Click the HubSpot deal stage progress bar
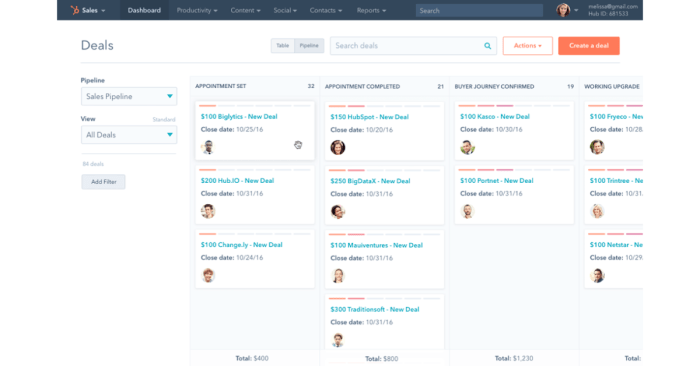 tap(384, 106)
